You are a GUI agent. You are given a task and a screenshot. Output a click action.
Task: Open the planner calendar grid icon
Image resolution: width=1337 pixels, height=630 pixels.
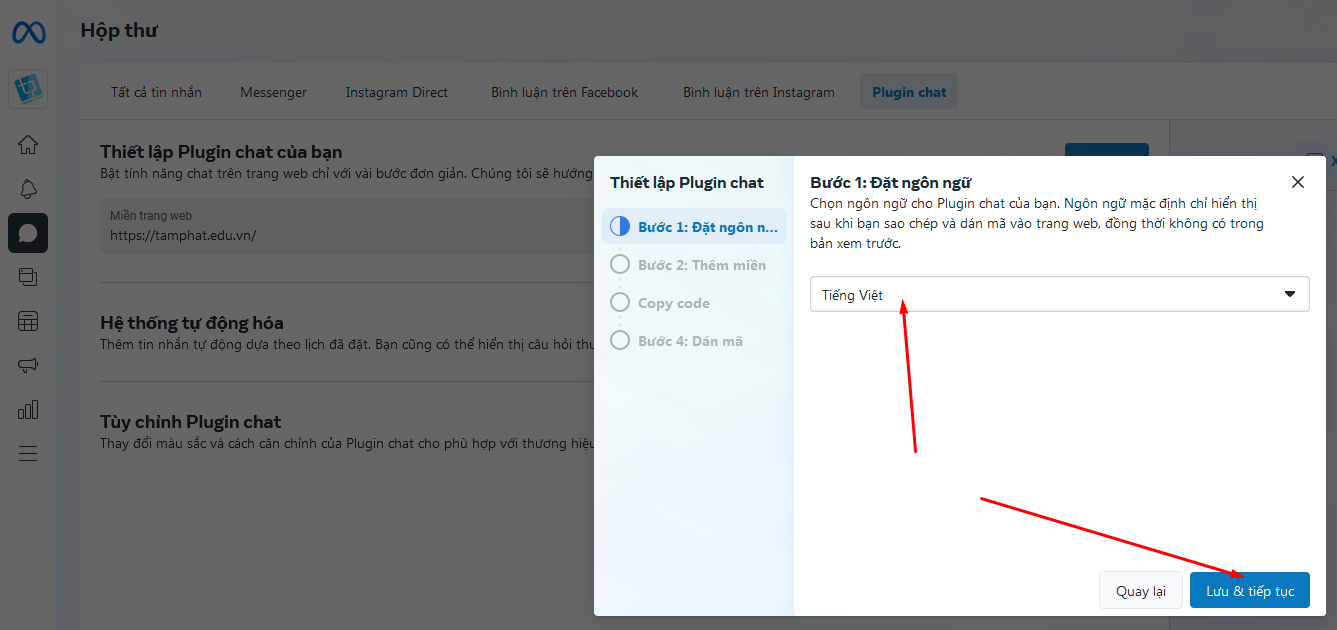pos(28,321)
